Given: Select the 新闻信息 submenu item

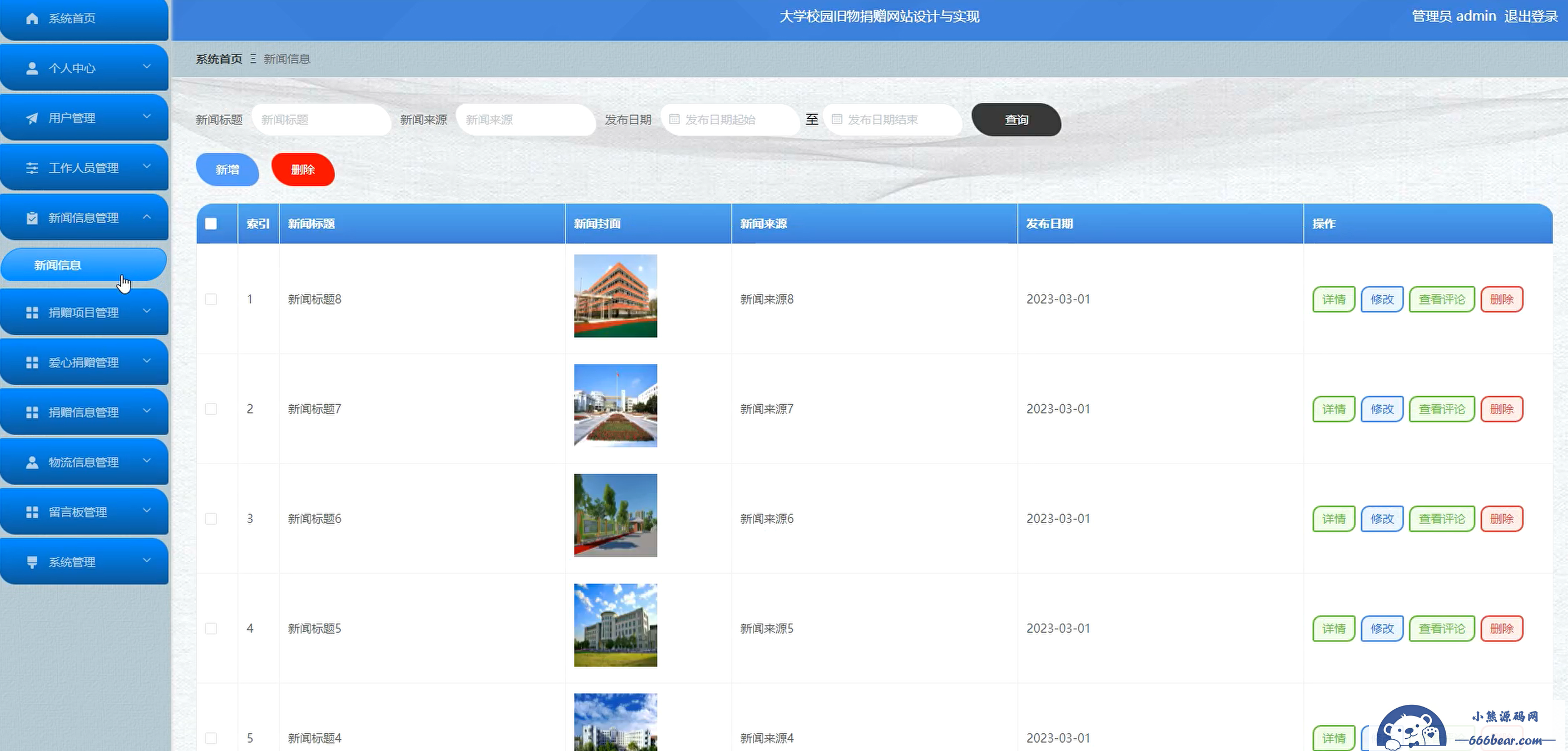Looking at the screenshot, I should (x=84, y=265).
